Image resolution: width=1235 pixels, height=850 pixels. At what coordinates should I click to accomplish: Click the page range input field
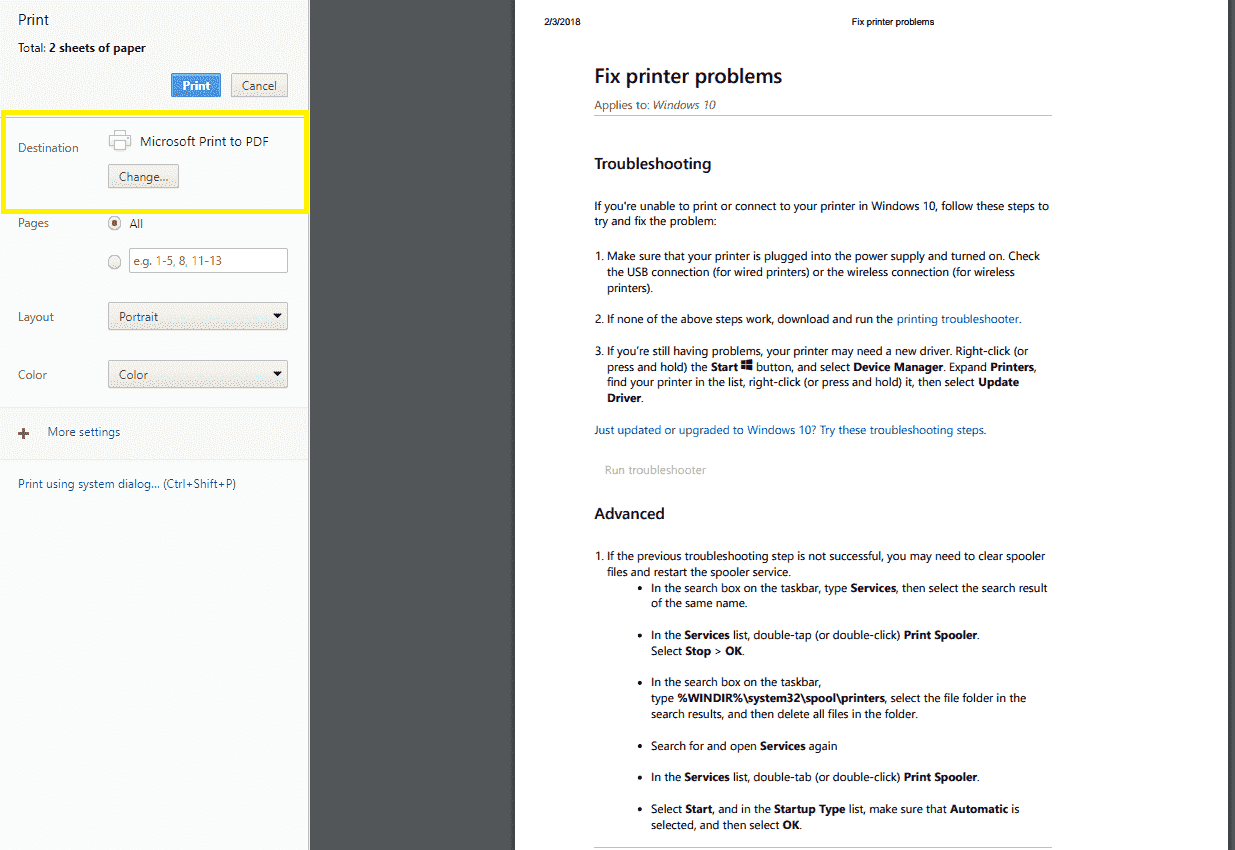(207, 260)
